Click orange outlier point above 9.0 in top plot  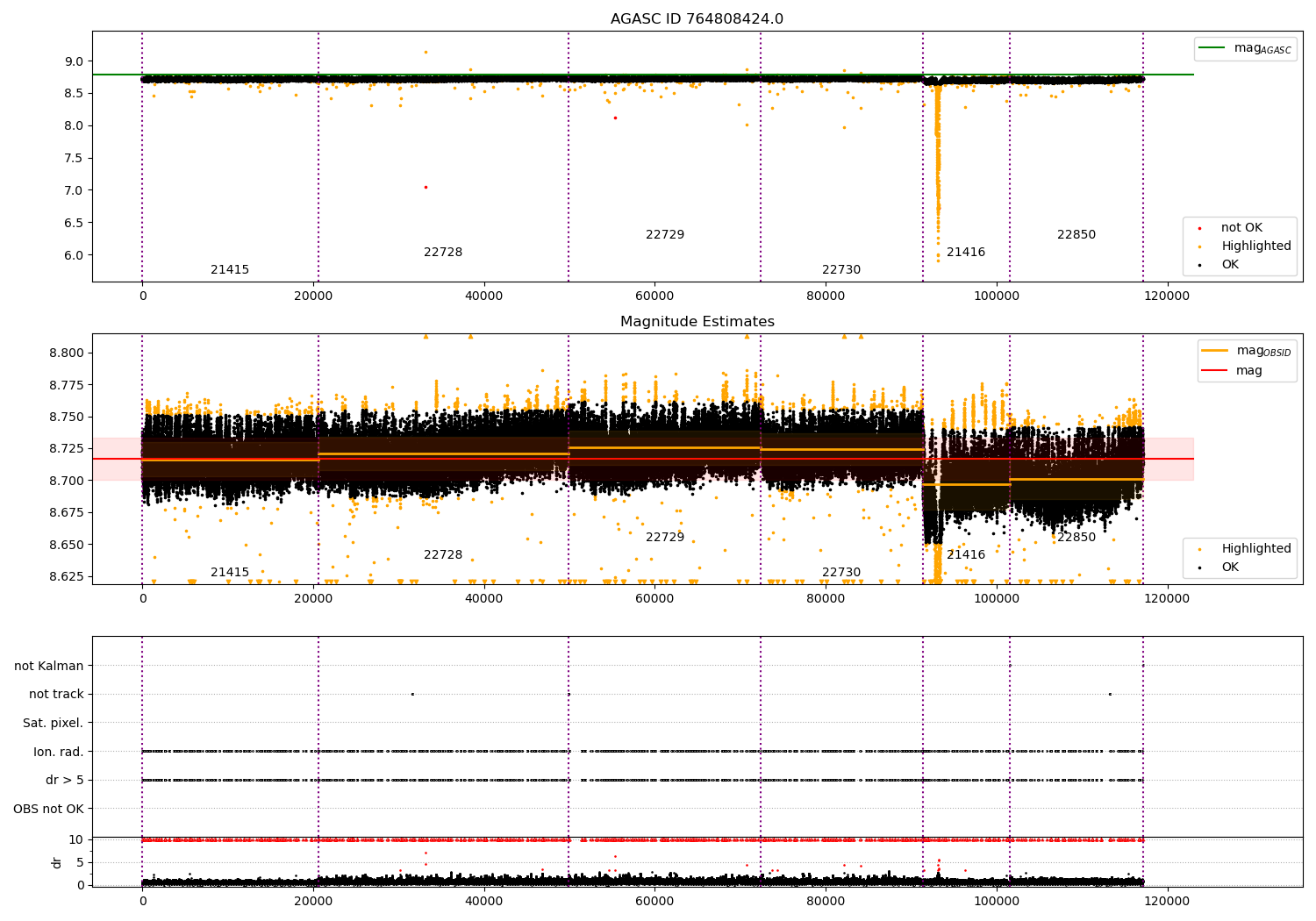click(x=426, y=52)
